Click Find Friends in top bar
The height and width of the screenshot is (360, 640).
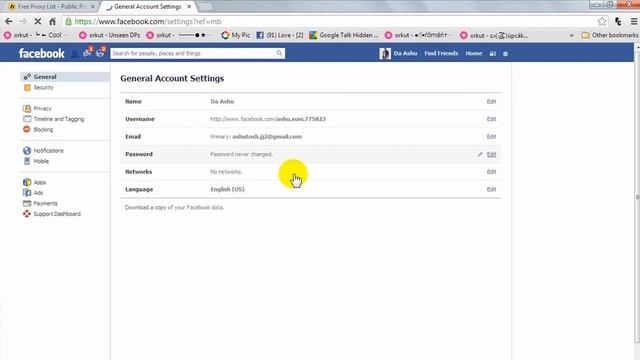[x=441, y=53]
